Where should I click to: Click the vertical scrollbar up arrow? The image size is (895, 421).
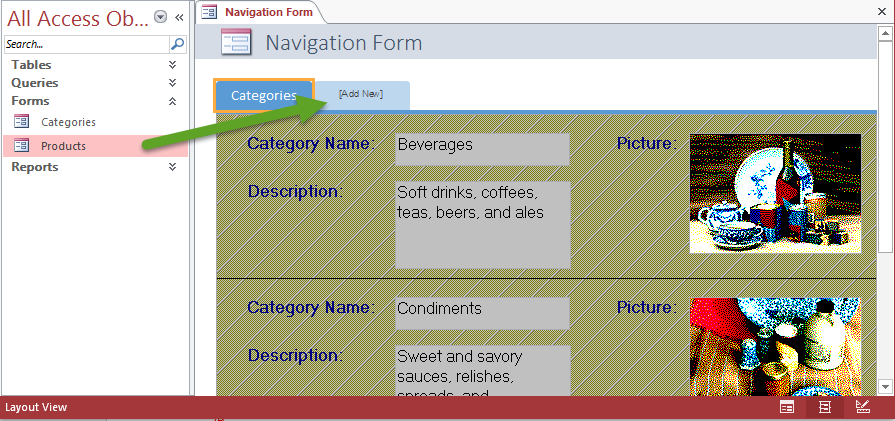(x=885, y=33)
